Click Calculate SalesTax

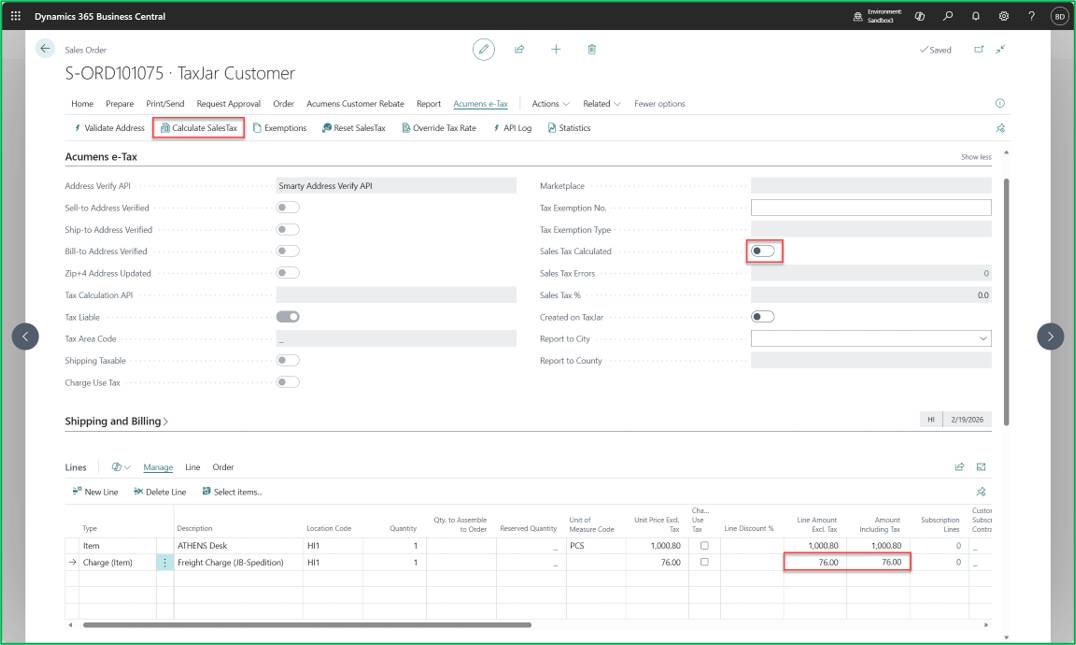pyautogui.click(x=199, y=128)
